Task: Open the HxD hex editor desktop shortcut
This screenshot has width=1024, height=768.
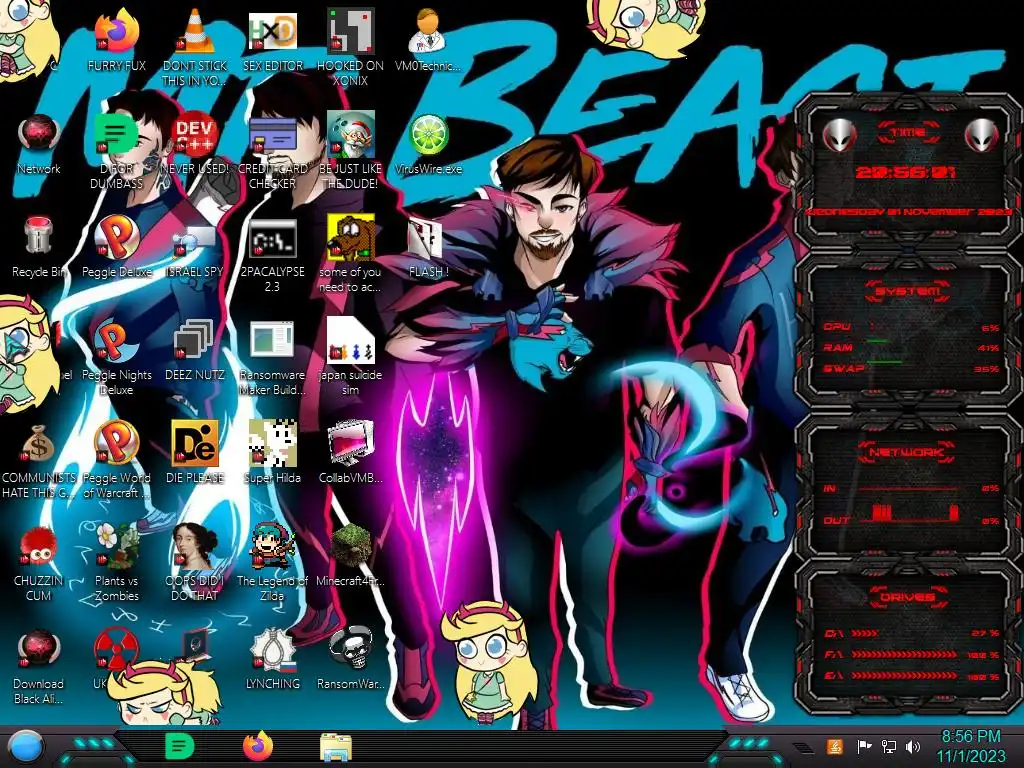Action: [x=273, y=33]
